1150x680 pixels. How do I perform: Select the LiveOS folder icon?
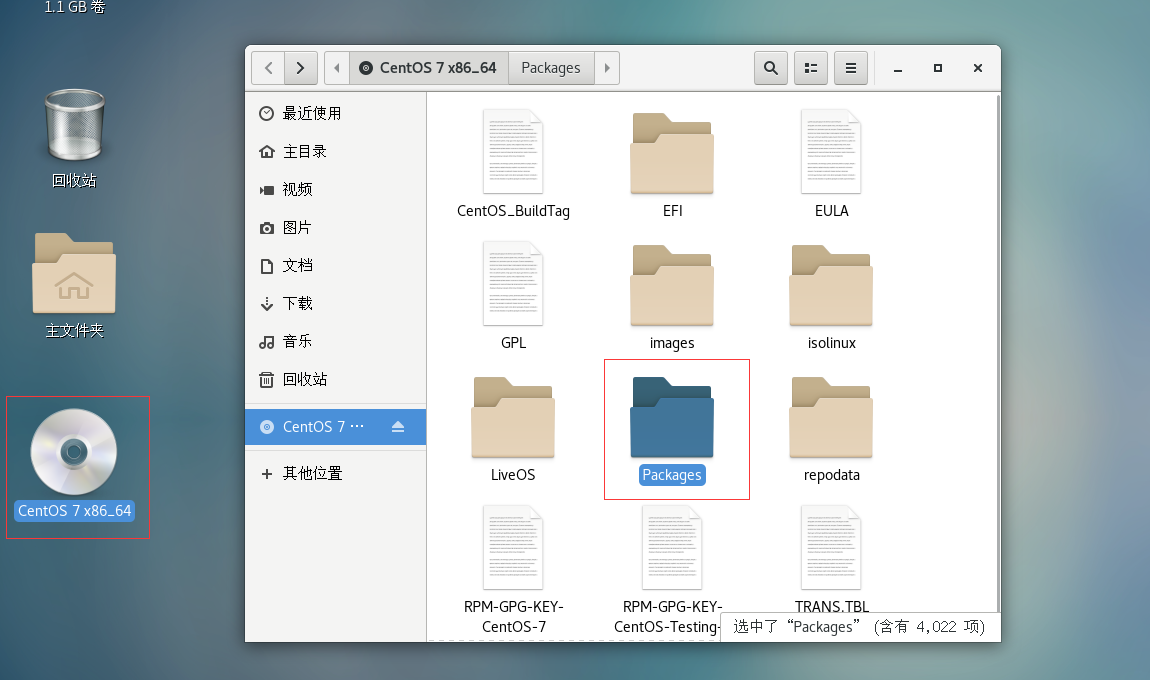coord(513,417)
